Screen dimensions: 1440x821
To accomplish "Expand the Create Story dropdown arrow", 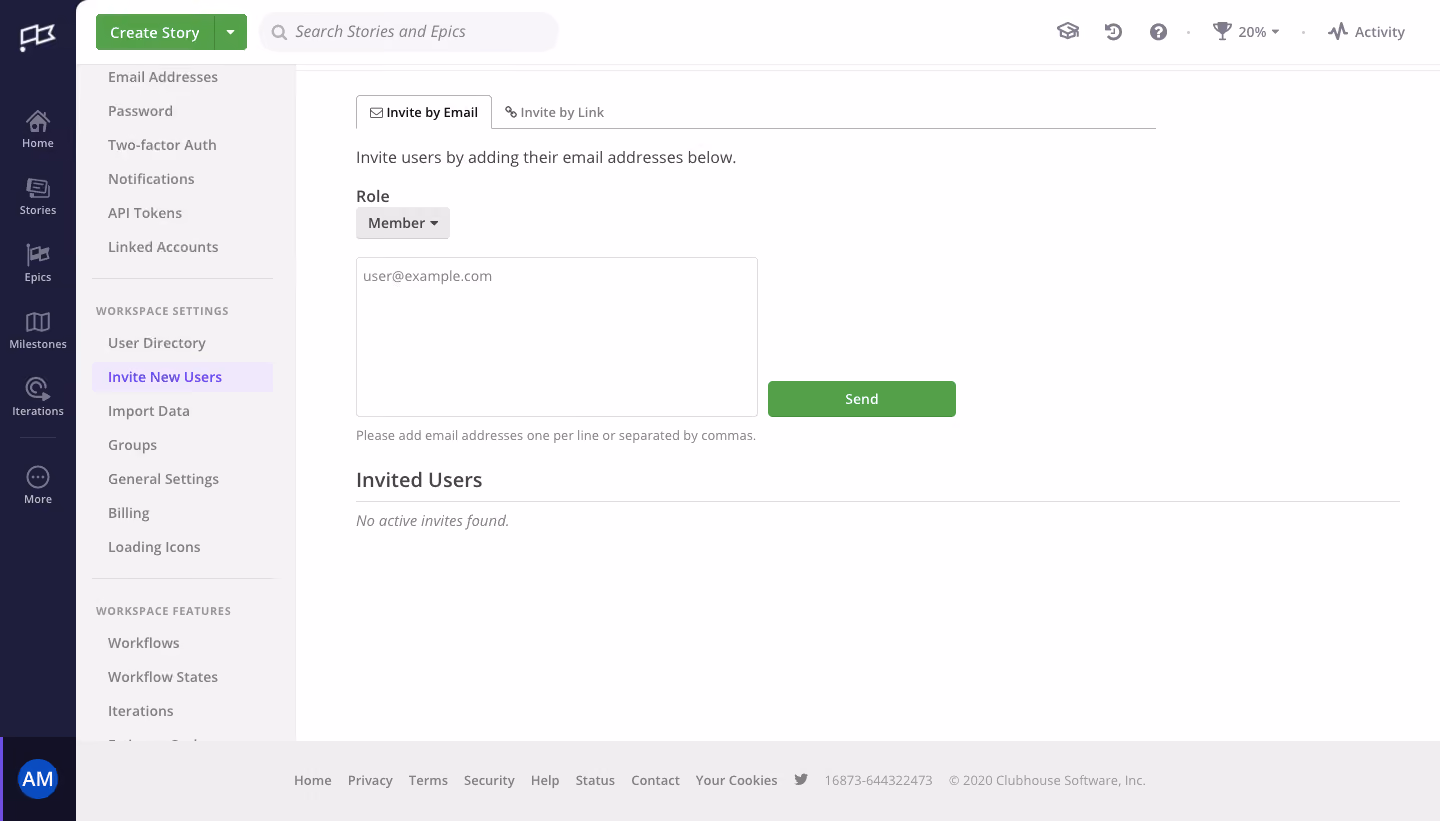I will [x=230, y=32].
